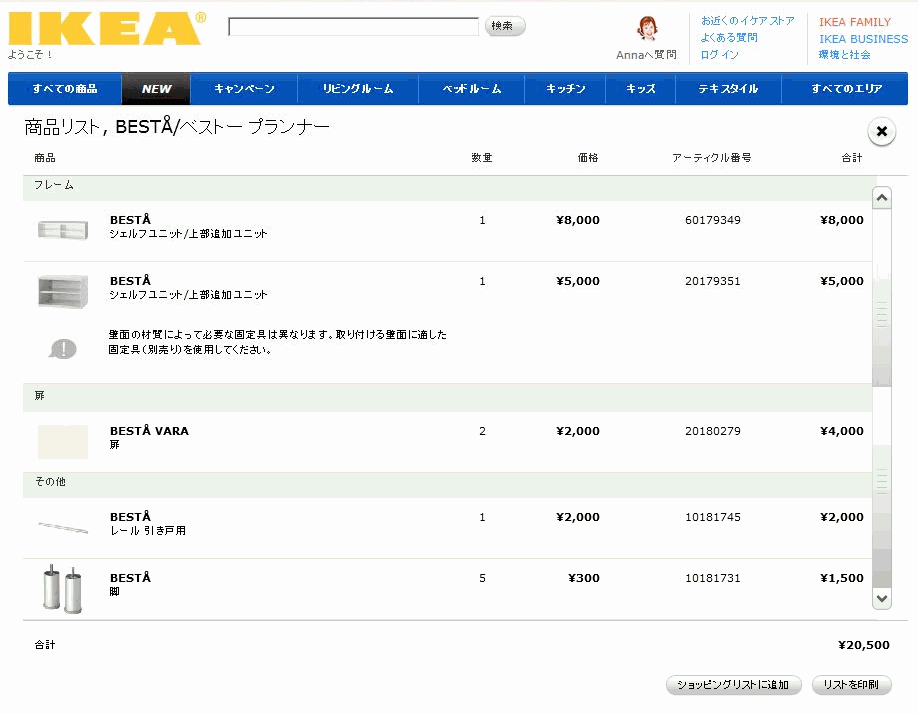
Task: Click the ¥300 unit price
Action: pyautogui.click(x=584, y=578)
